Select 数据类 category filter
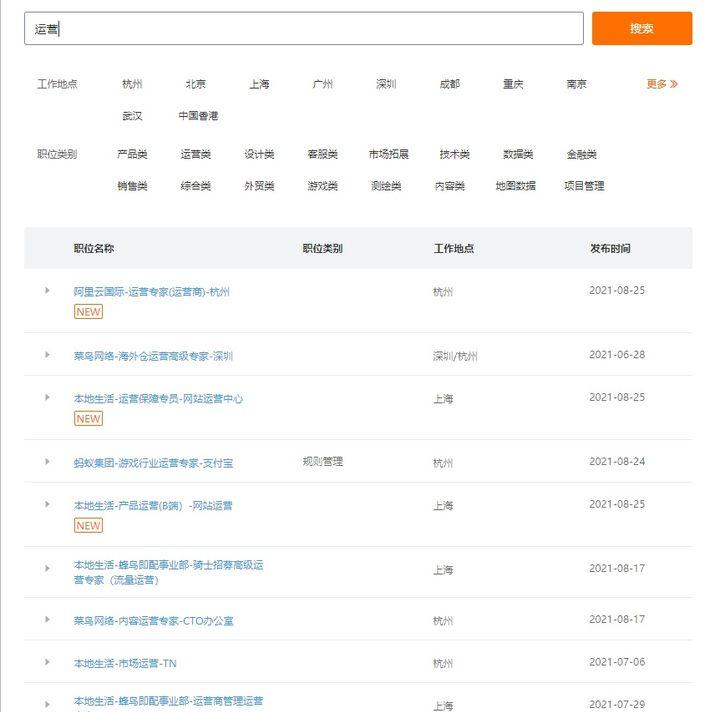 tap(518, 154)
